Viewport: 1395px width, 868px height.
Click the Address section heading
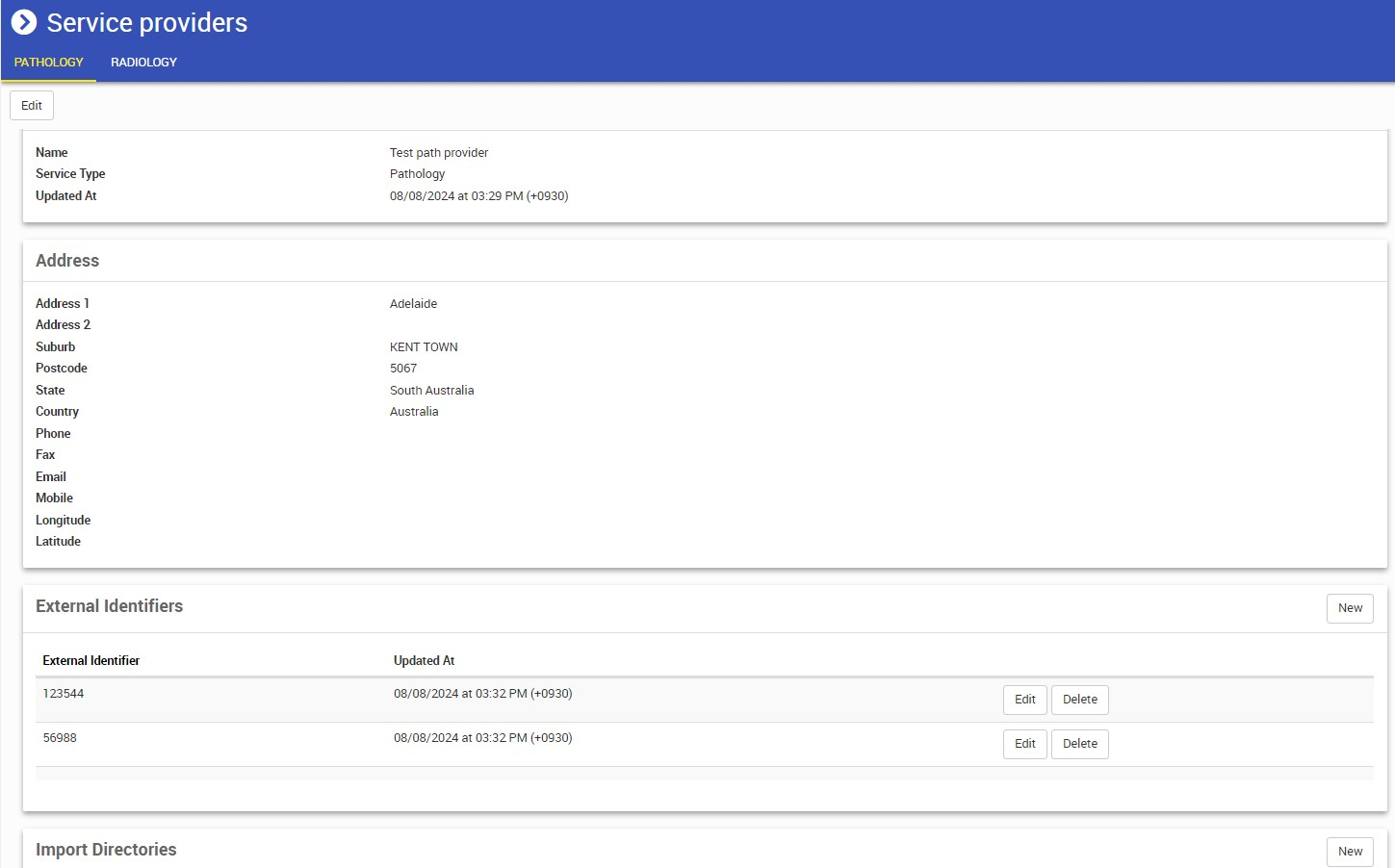coord(67,261)
